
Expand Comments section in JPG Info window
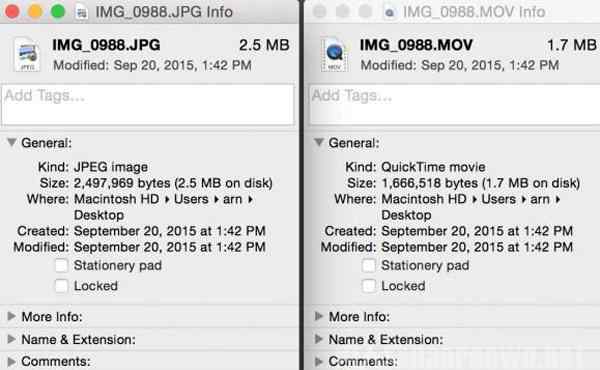pos(11,361)
